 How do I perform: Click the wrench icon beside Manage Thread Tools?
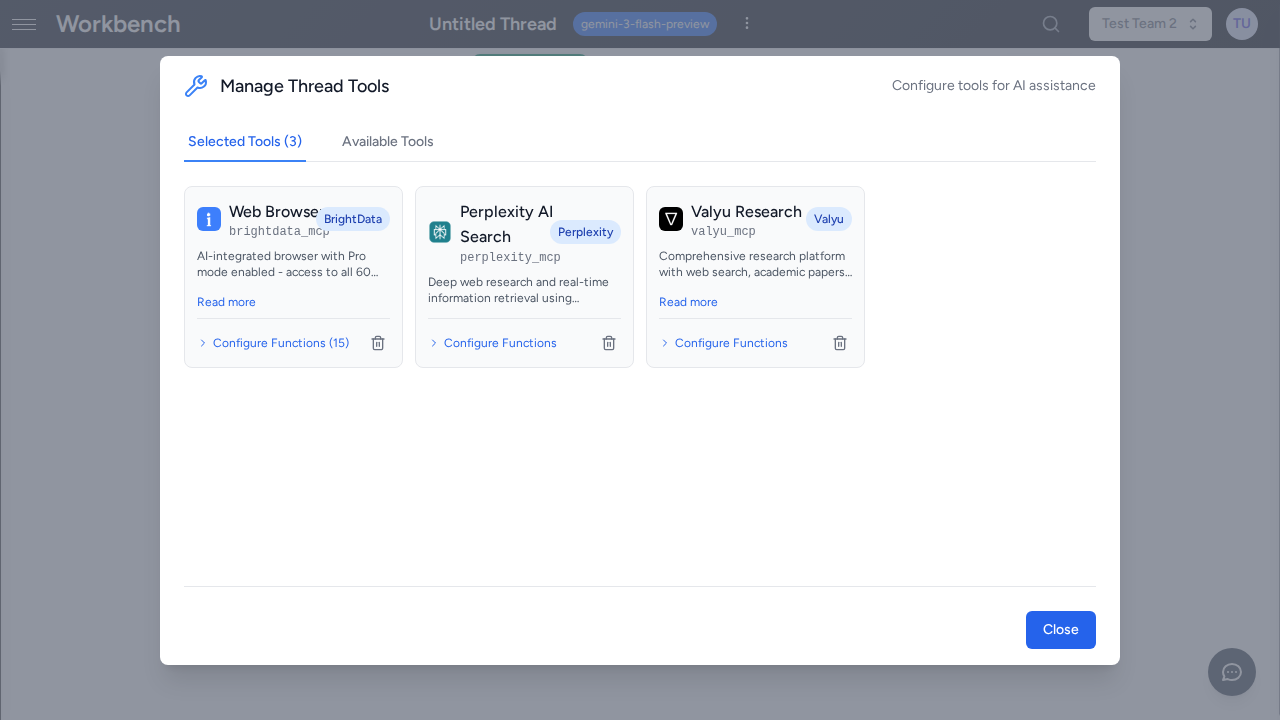[x=196, y=86]
